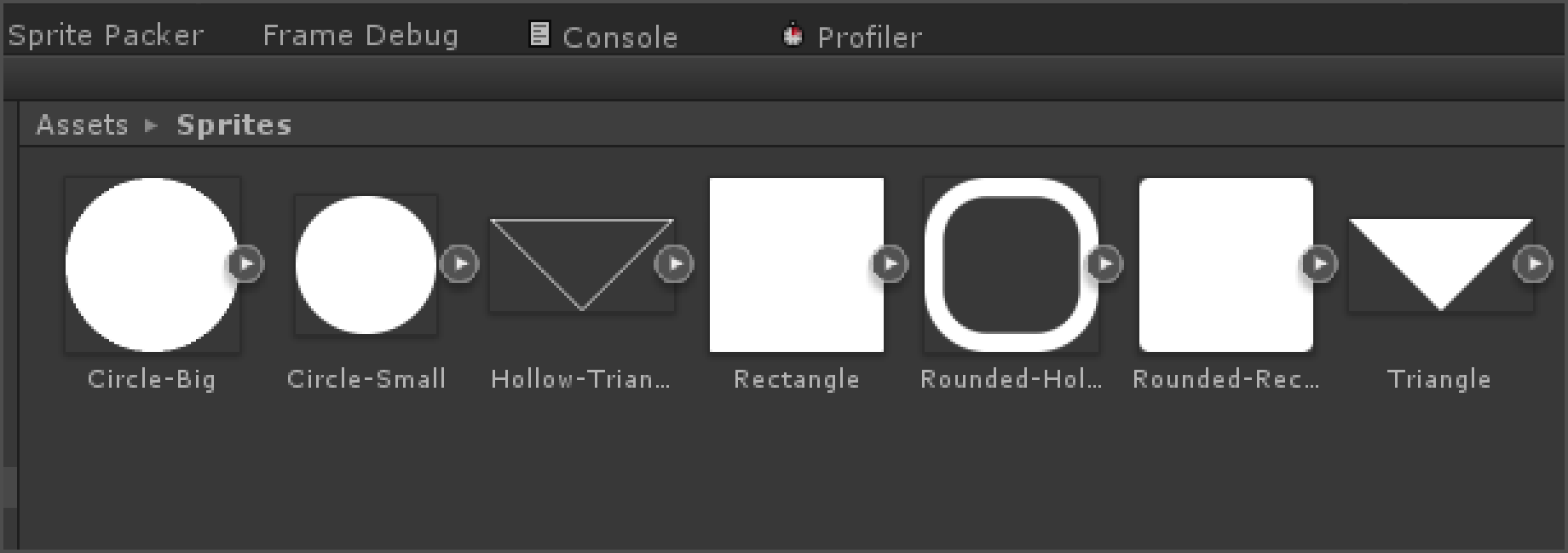Viewport: 1568px width, 553px height.
Task: Expand Rounded-Hollow sub-assets arrow
Action: [x=1104, y=264]
